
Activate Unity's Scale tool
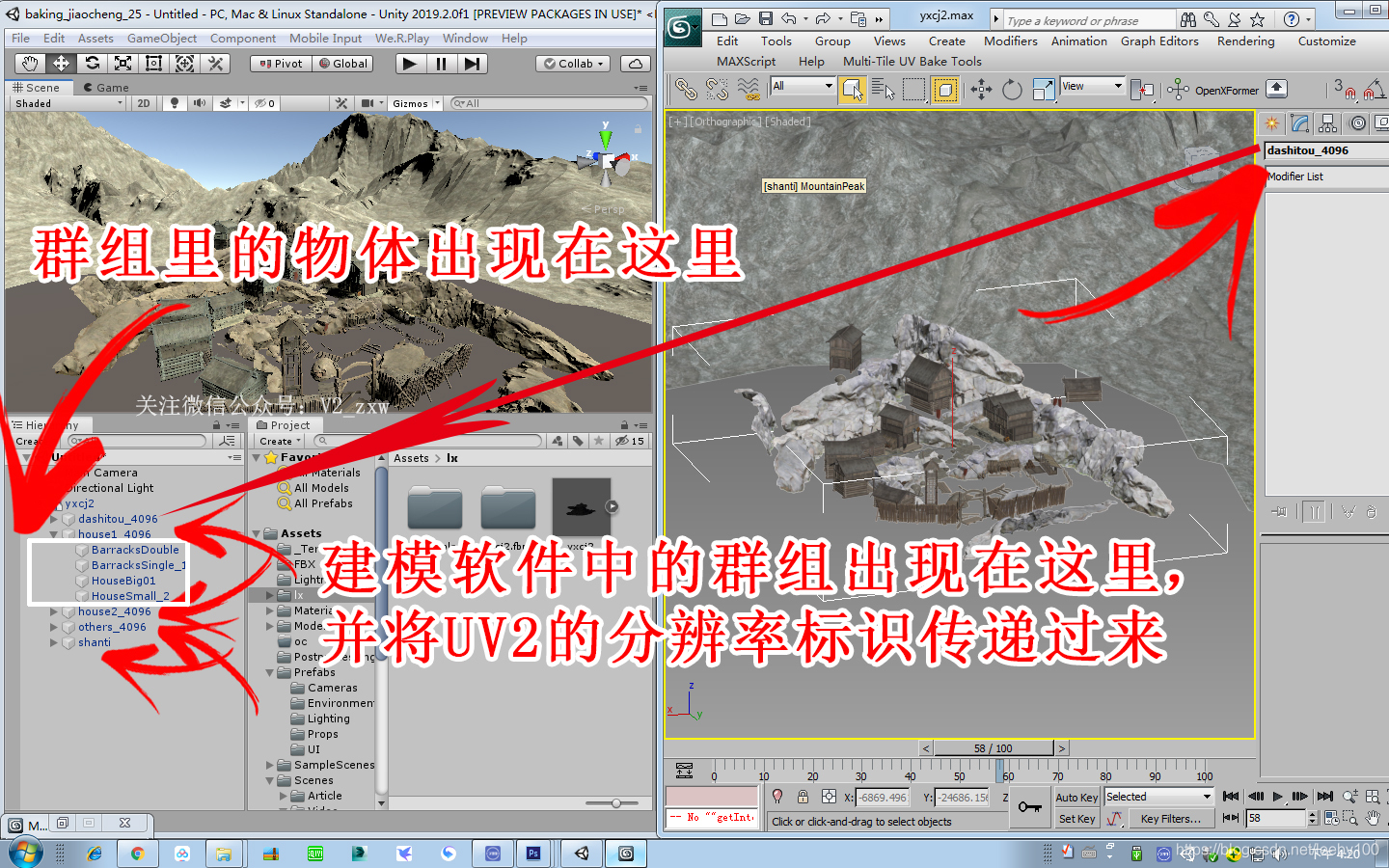(x=123, y=64)
